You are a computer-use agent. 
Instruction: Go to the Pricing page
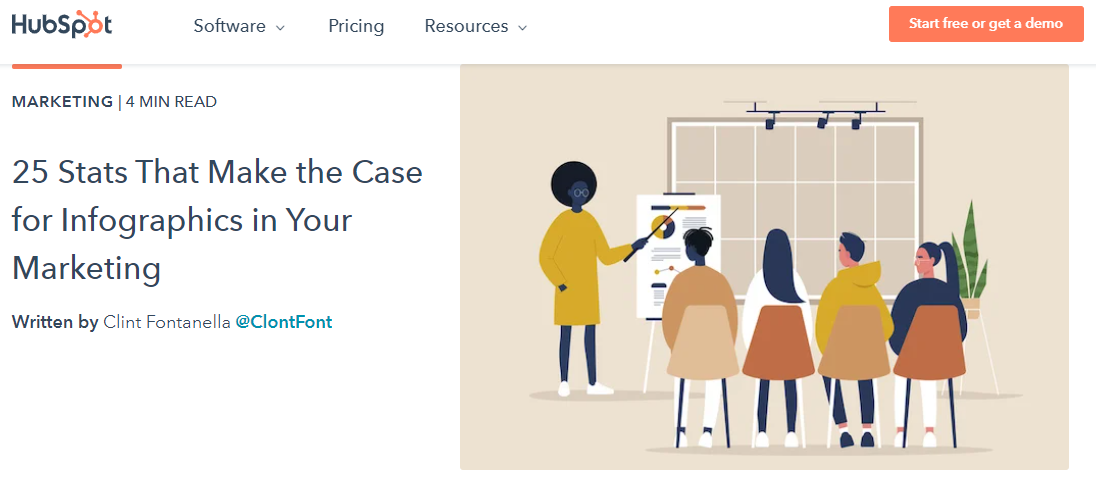(356, 26)
